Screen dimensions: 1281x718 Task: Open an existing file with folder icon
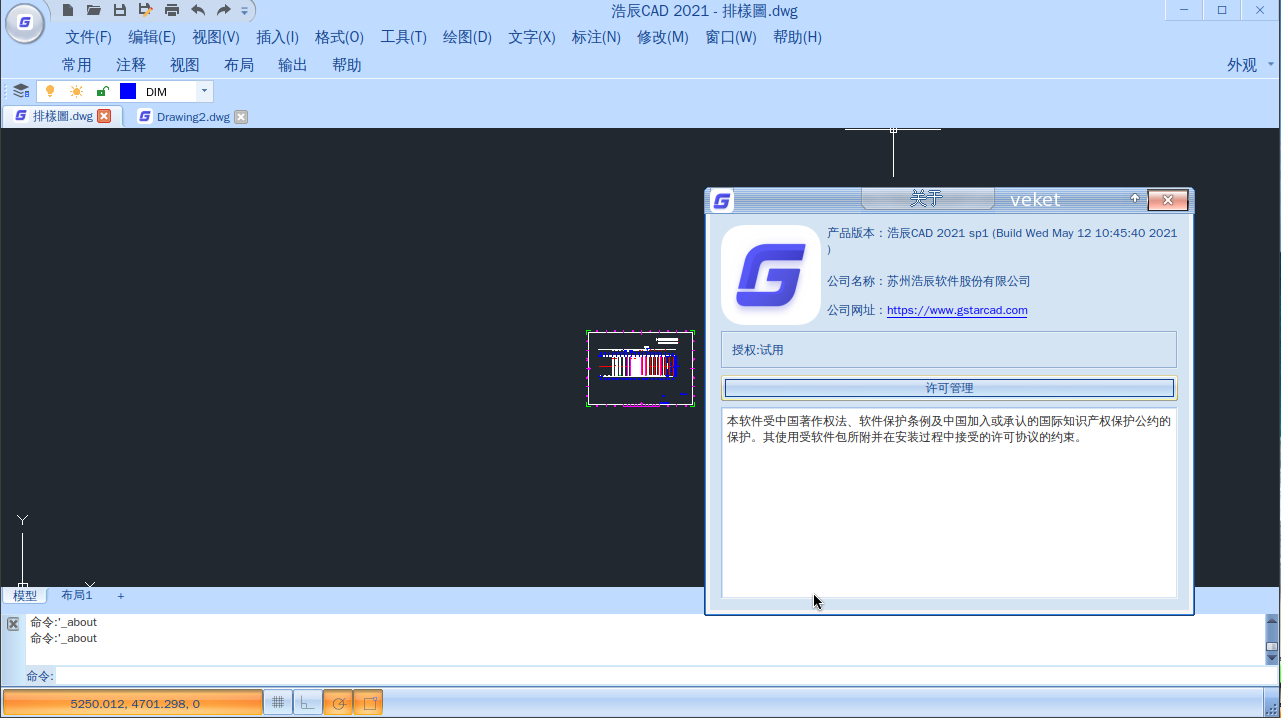[x=94, y=10]
